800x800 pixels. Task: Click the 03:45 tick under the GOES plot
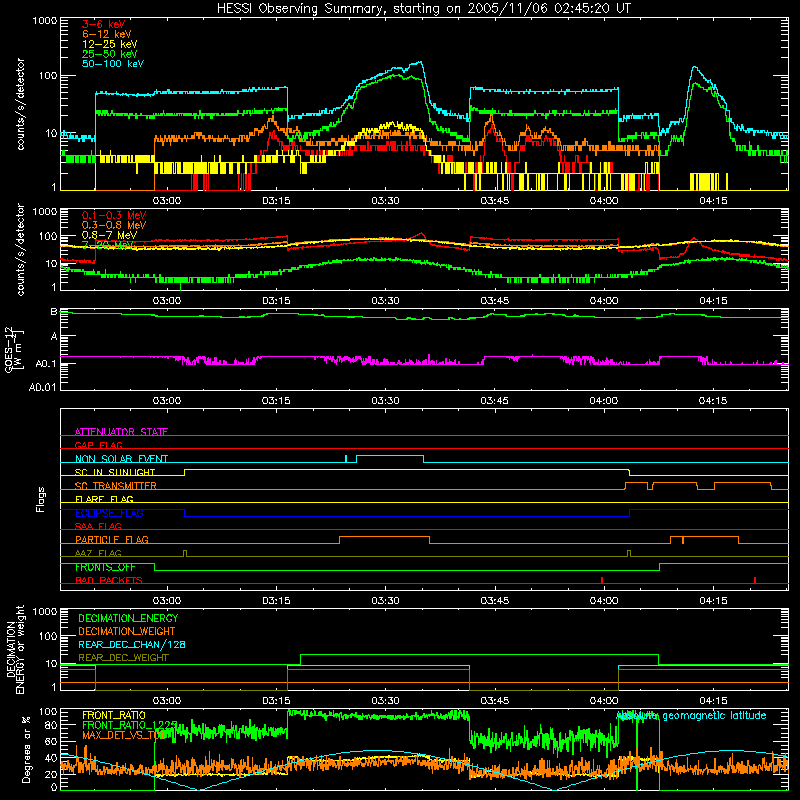click(x=494, y=401)
